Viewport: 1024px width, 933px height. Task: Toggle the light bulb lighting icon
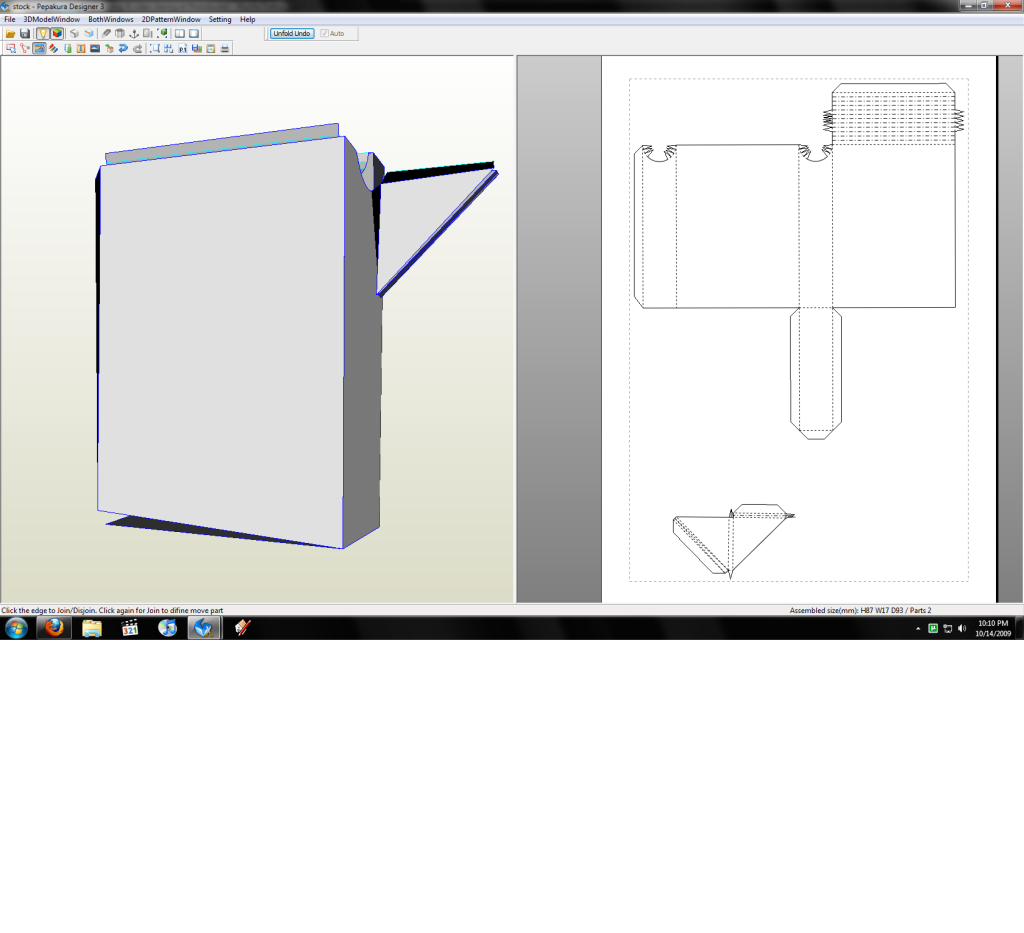(x=43, y=33)
